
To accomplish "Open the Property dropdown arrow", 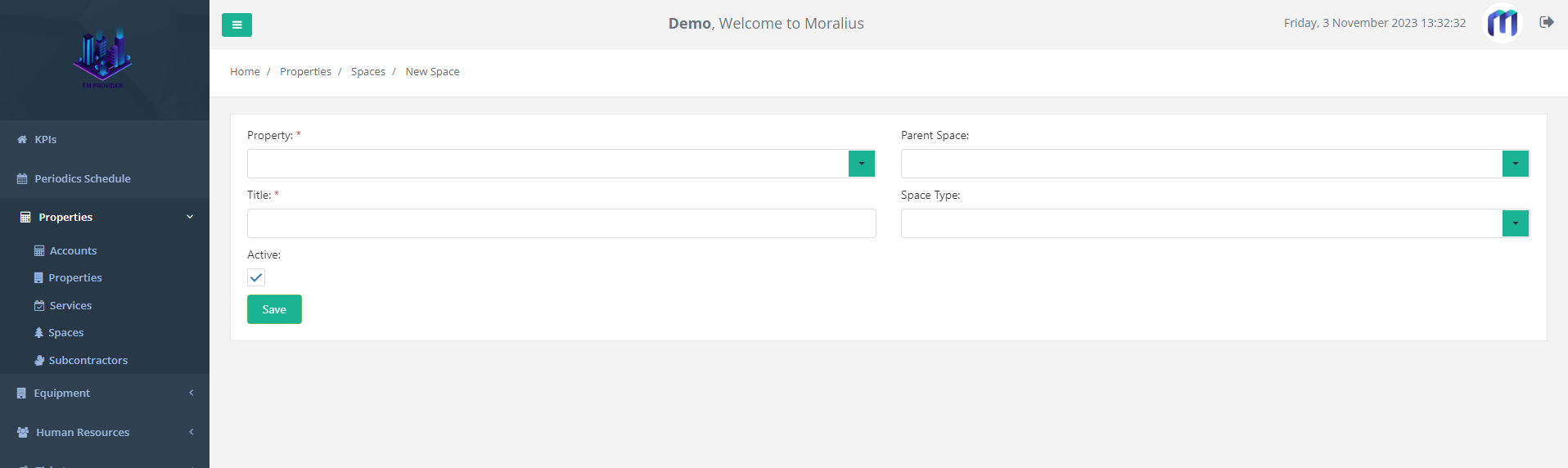I will [861, 164].
